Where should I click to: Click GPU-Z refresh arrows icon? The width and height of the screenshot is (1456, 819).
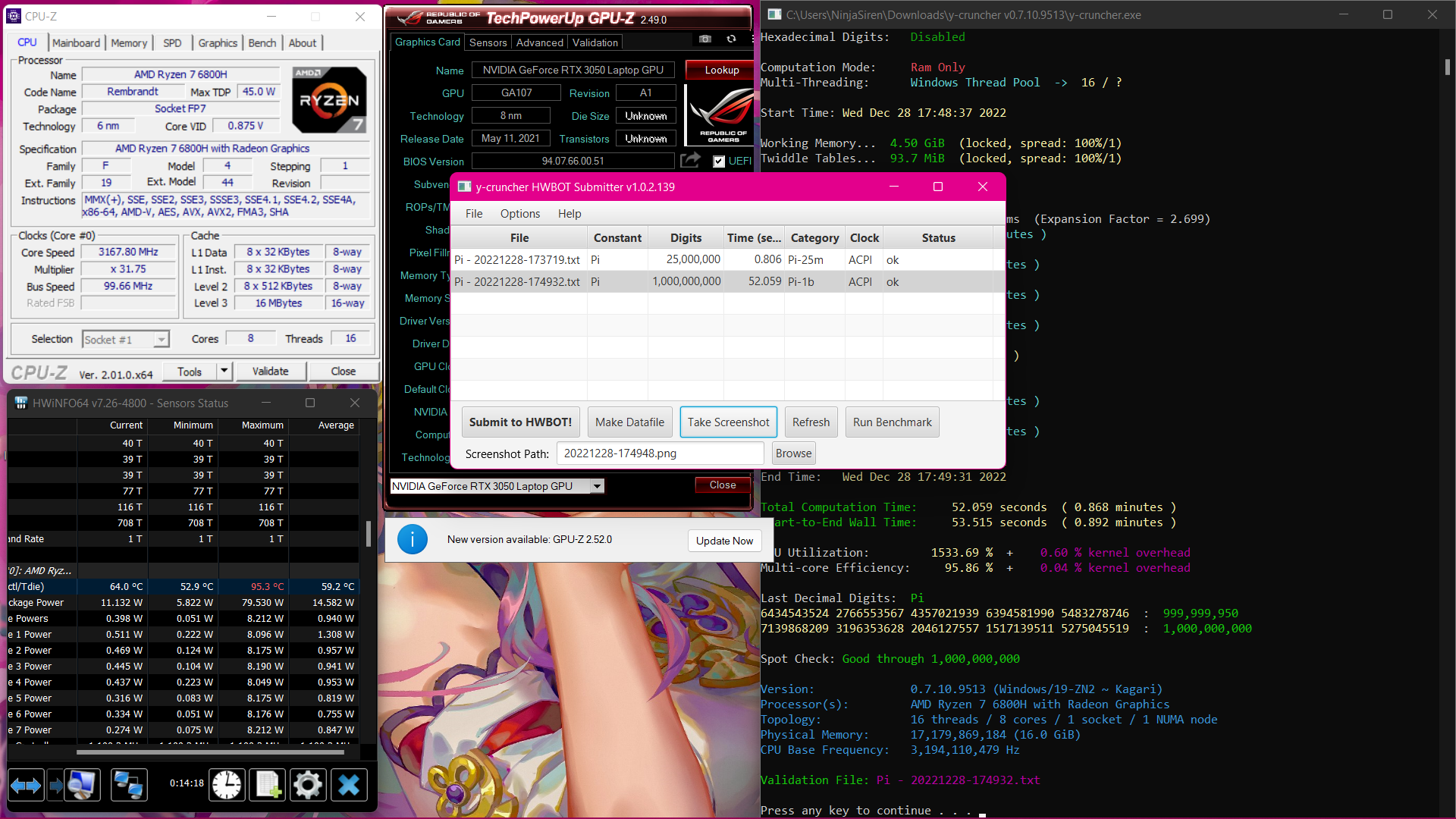[x=731, y=39]
